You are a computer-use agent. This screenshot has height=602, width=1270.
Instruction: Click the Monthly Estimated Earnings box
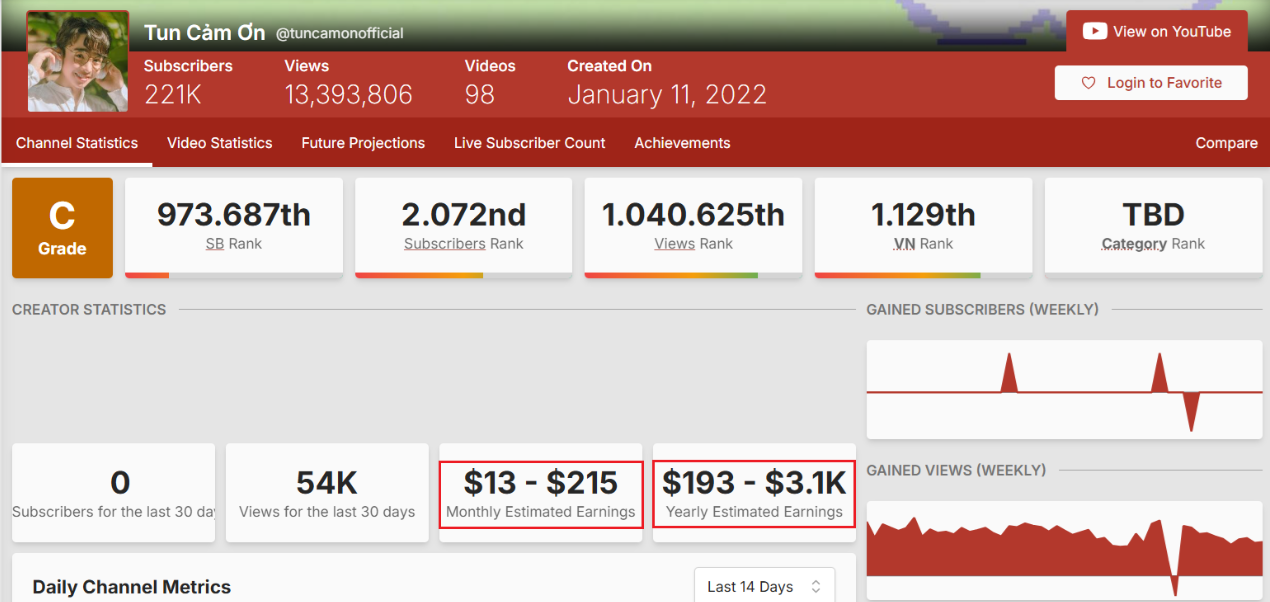point(540,493)
